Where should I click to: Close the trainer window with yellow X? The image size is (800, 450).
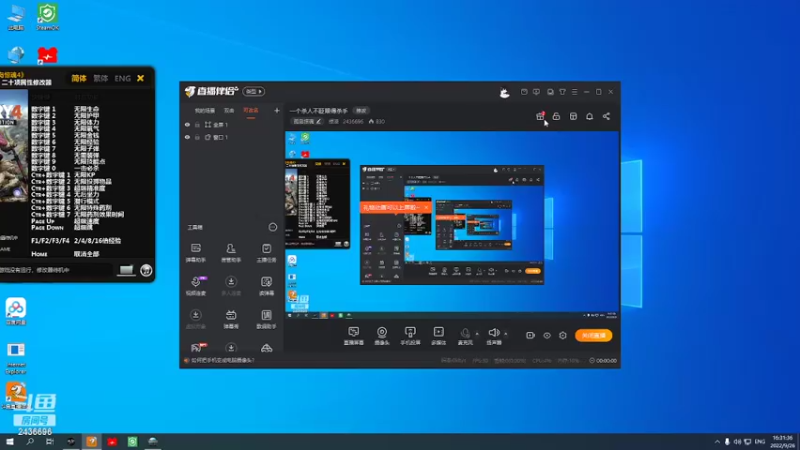(141, 78)
